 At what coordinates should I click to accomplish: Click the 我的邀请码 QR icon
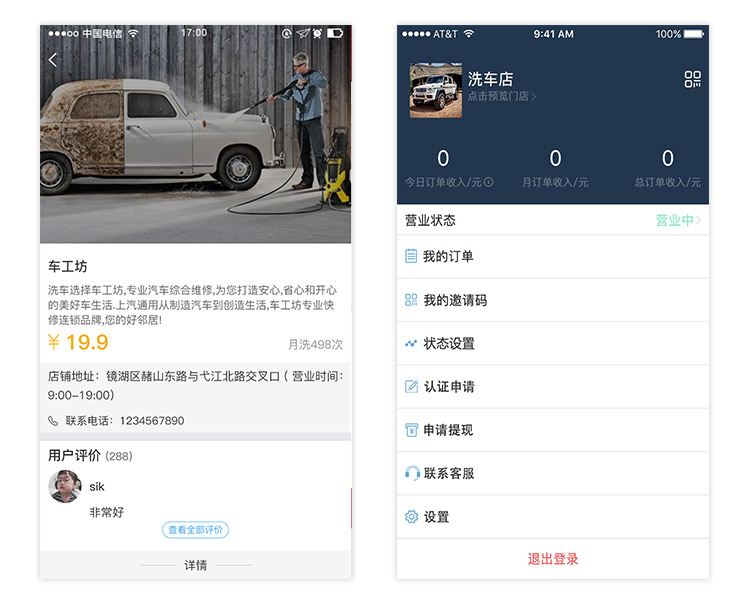point(411,300)
